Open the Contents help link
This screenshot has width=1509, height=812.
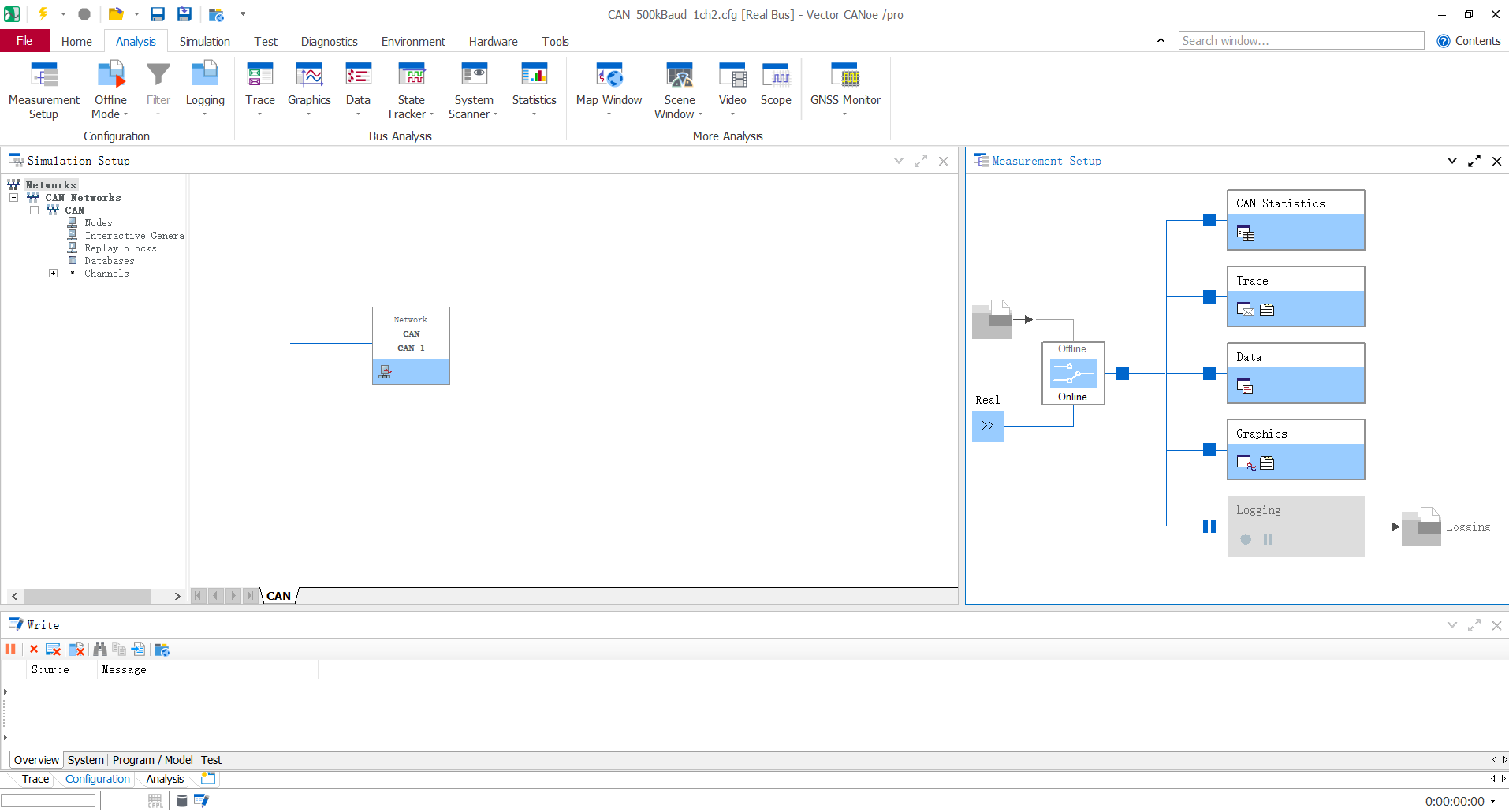[x=1469, y=41]
